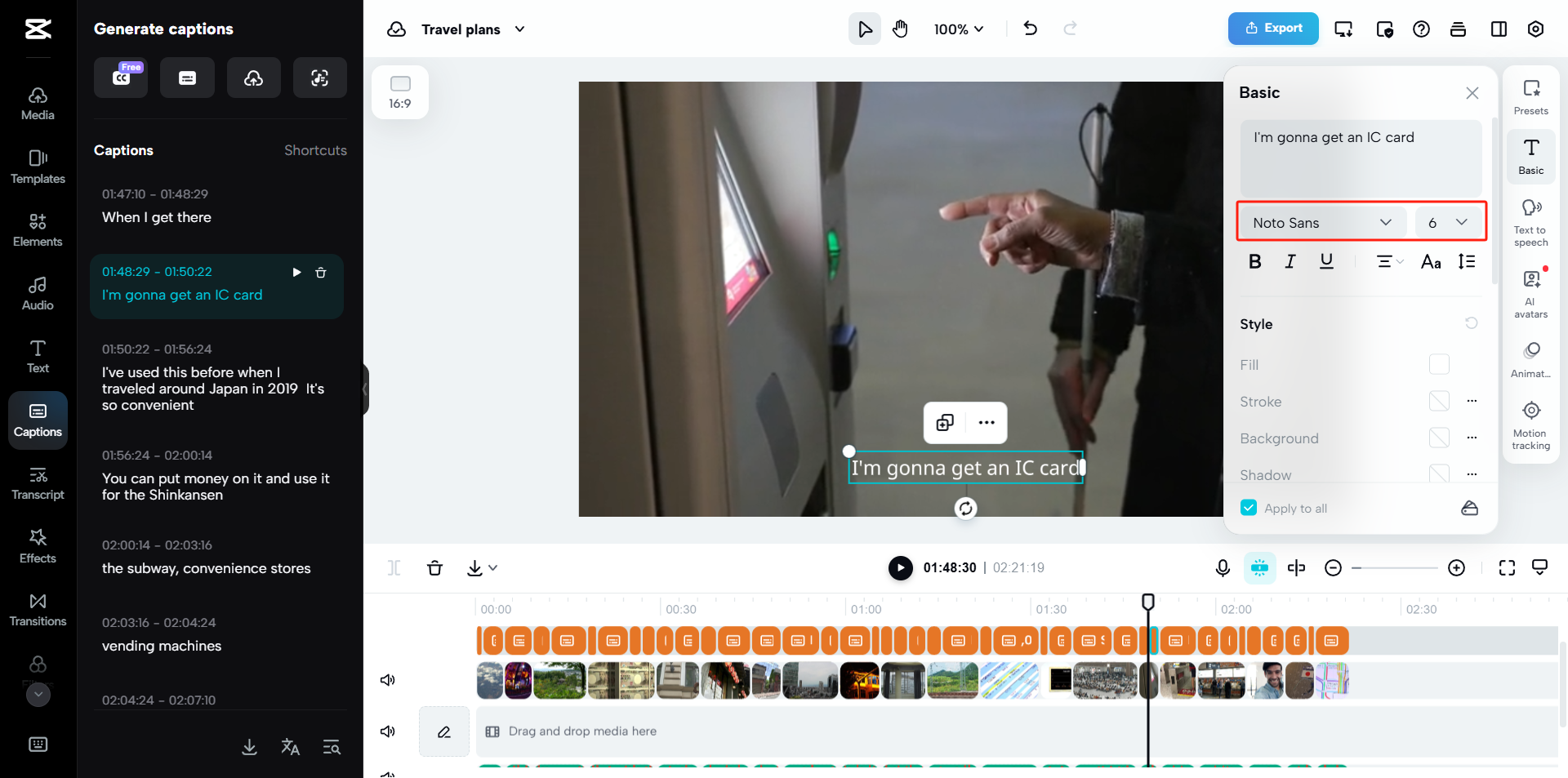Open the Transcript panel

point(38,483)
